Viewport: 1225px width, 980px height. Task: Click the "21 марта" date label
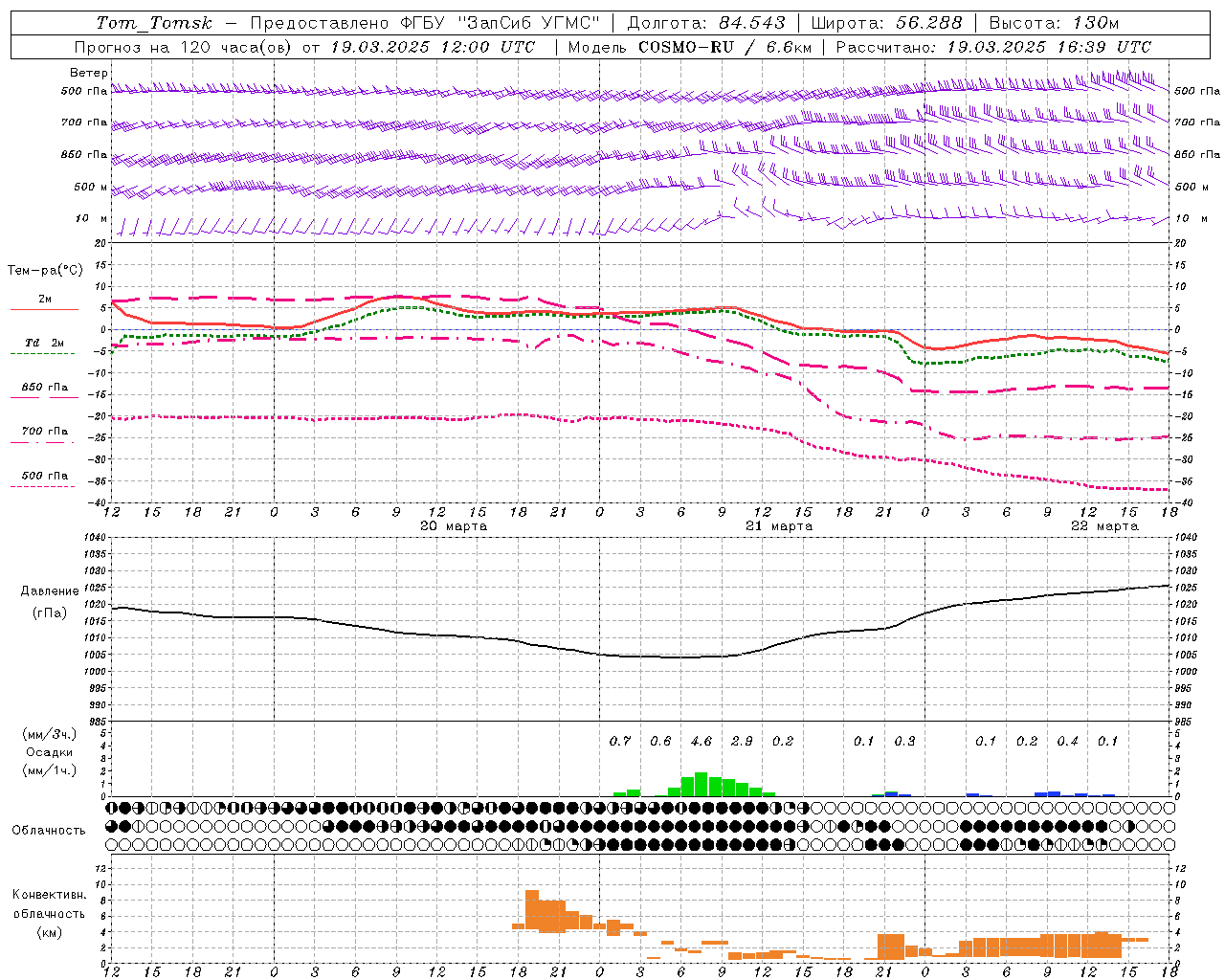pyautogui.click(x=779, y=526)
